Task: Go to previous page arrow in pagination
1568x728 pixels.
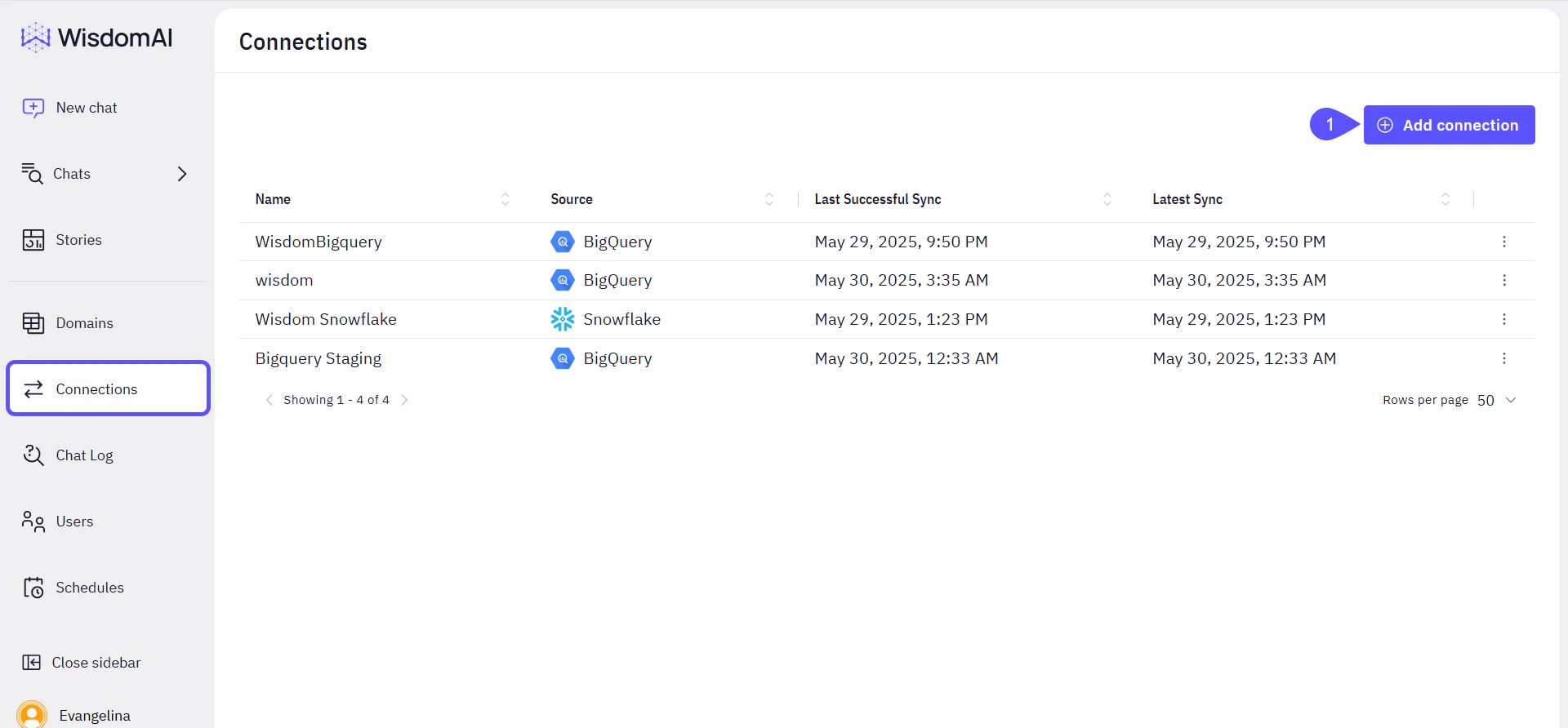Action: click(269, 400)
